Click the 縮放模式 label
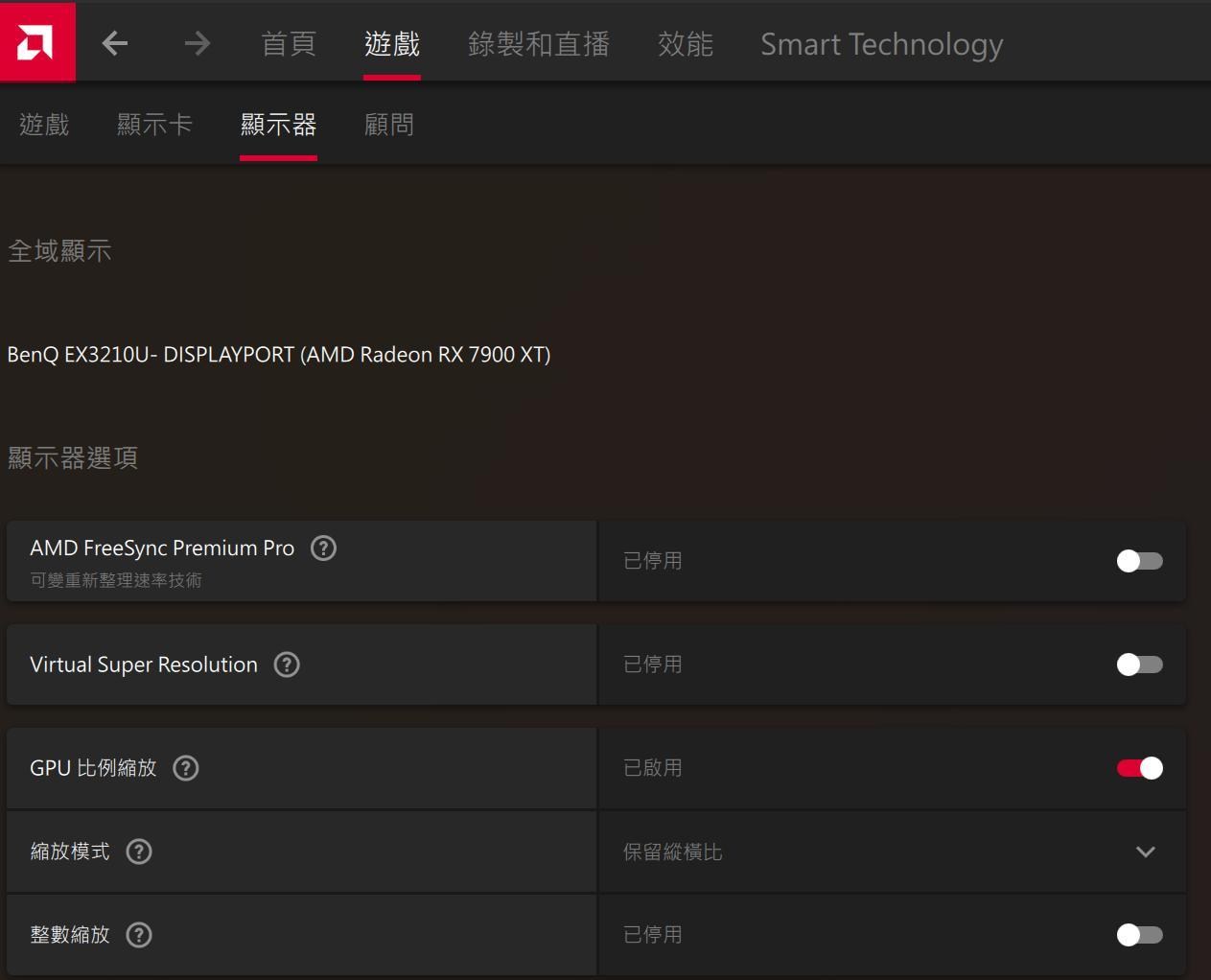Image resolution: width=1211 pixels, height=980 pixels. pyautogui.click(x=70, y=852)
